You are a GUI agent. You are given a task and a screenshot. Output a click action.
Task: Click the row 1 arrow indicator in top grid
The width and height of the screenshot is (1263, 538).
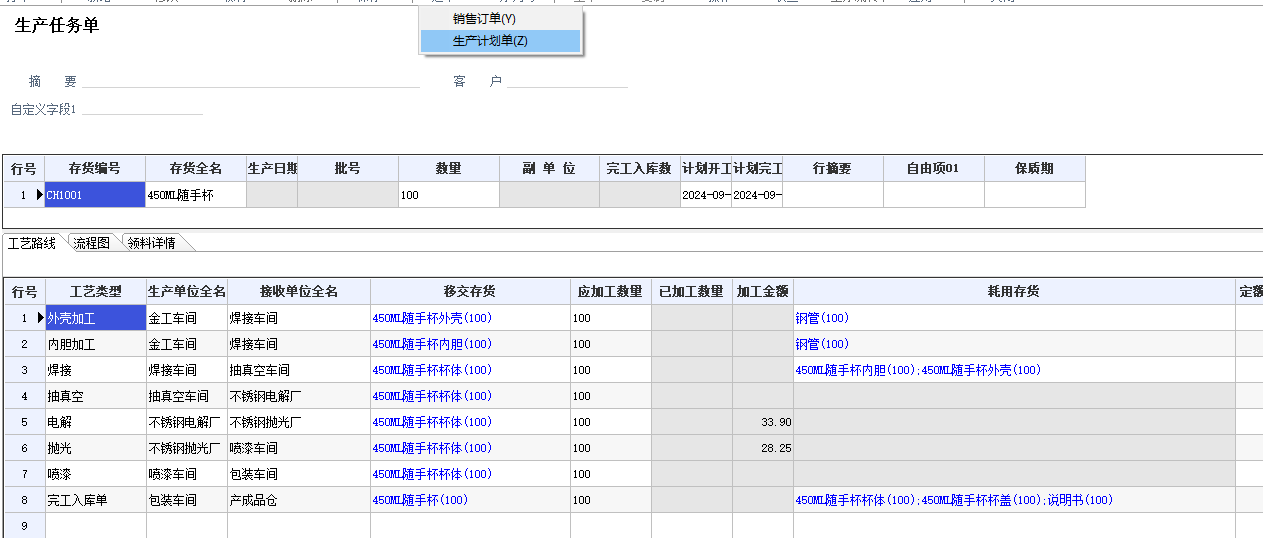tap(40, 195)
